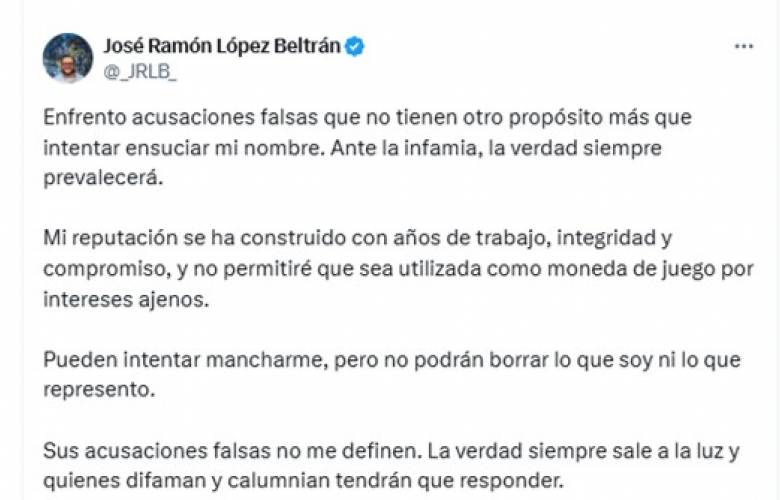
Task: Open the more options three-dot menu
Action: [743, 47]
